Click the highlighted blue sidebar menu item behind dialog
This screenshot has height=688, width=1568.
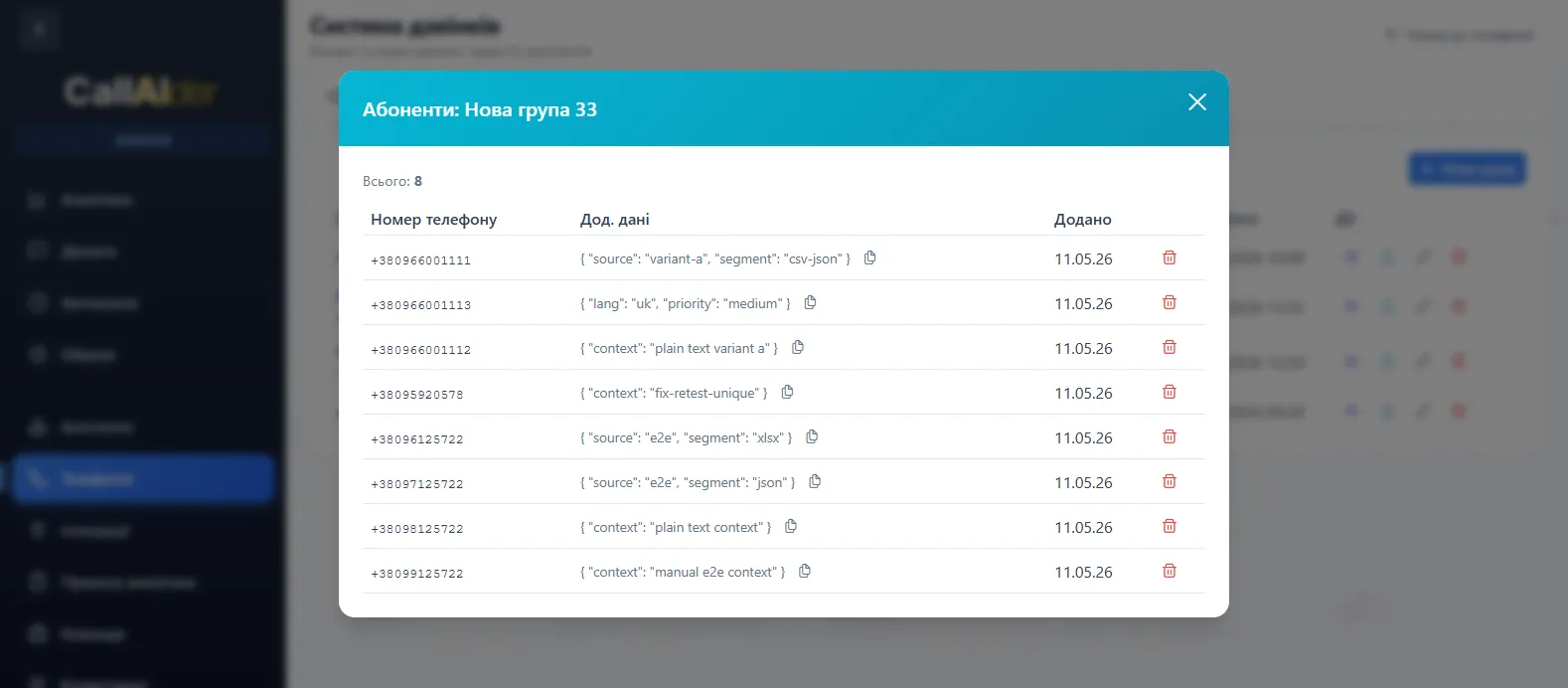click(x=143, y=479)
